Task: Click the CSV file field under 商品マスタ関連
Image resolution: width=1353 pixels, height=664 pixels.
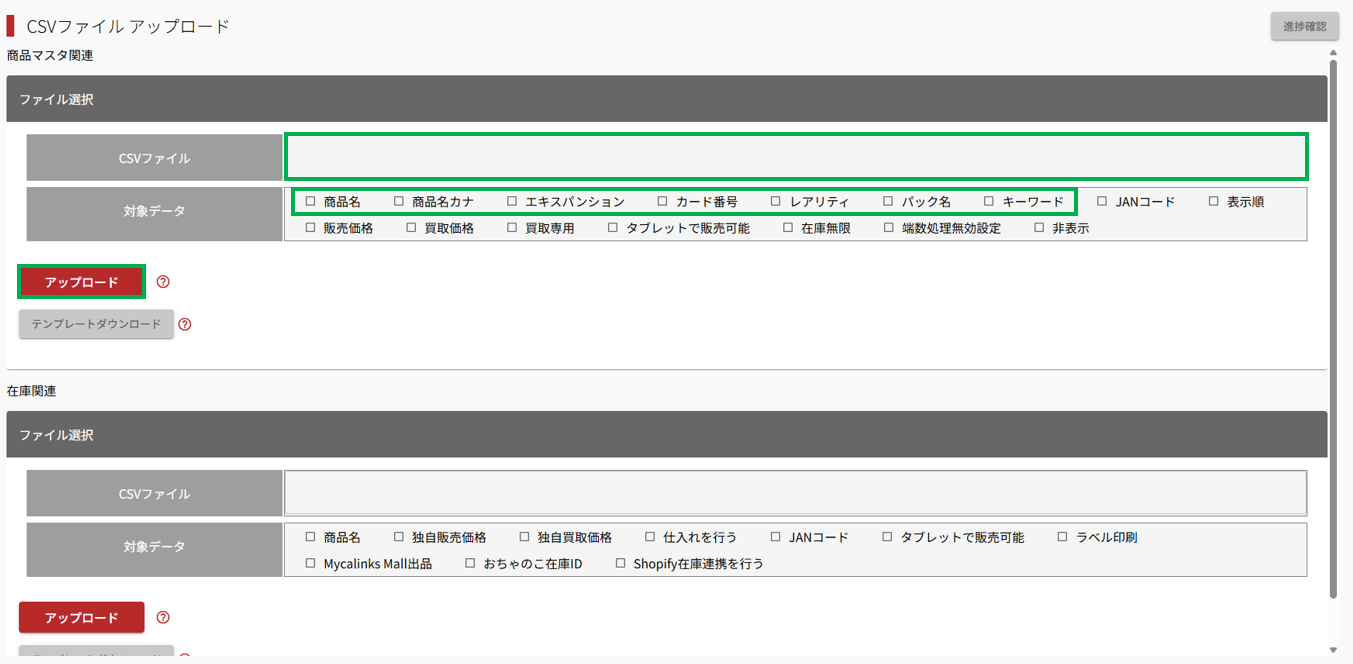Action: tap(796, 157)
